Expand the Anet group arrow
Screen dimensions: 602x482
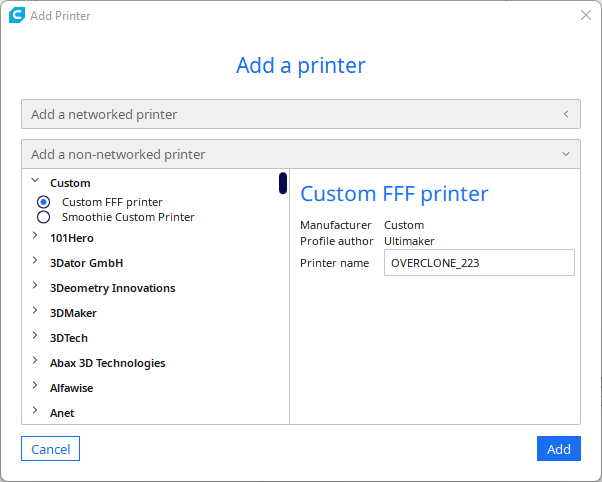35,410
